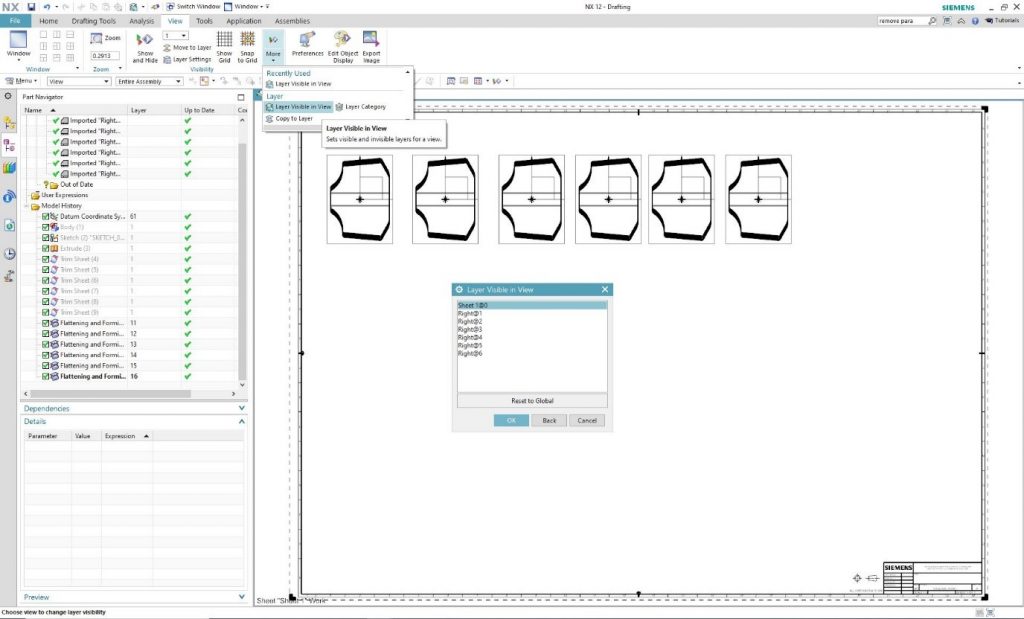Switch to the Drafting Tools tab

tap(92, 20)
